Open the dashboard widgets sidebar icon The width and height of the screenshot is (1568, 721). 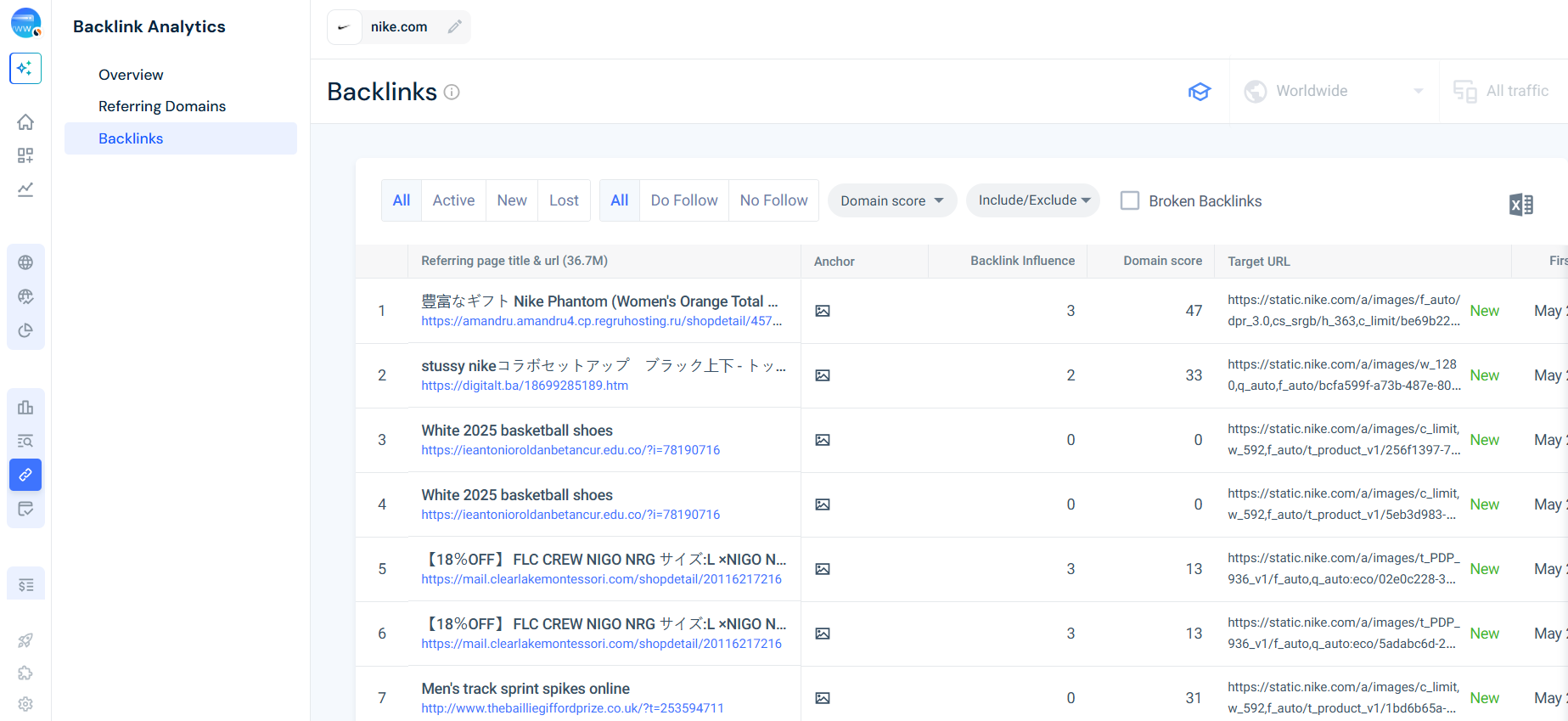click(25, 155)
